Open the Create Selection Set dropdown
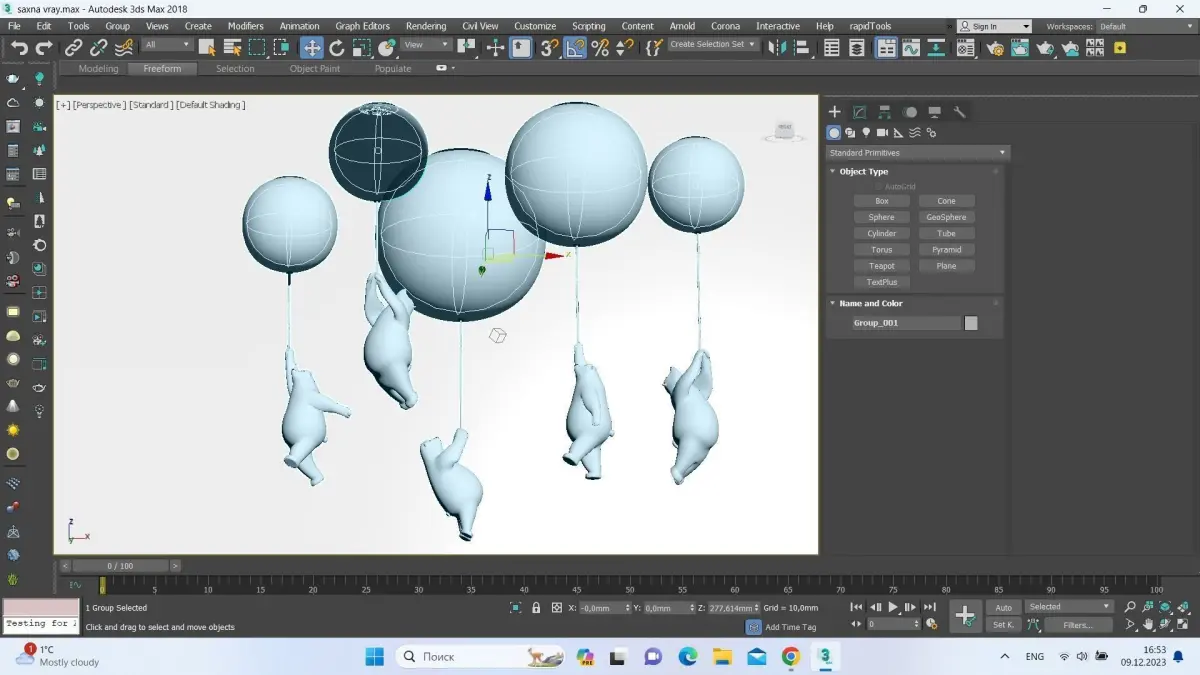1200x675 pixels. (713, 45)
